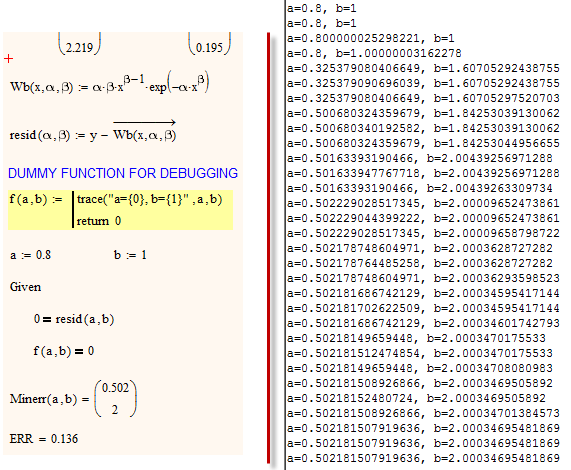Click trace line a=0.50181702622509
This screenshot has width=571, height=470.
[x=423, y=308]
